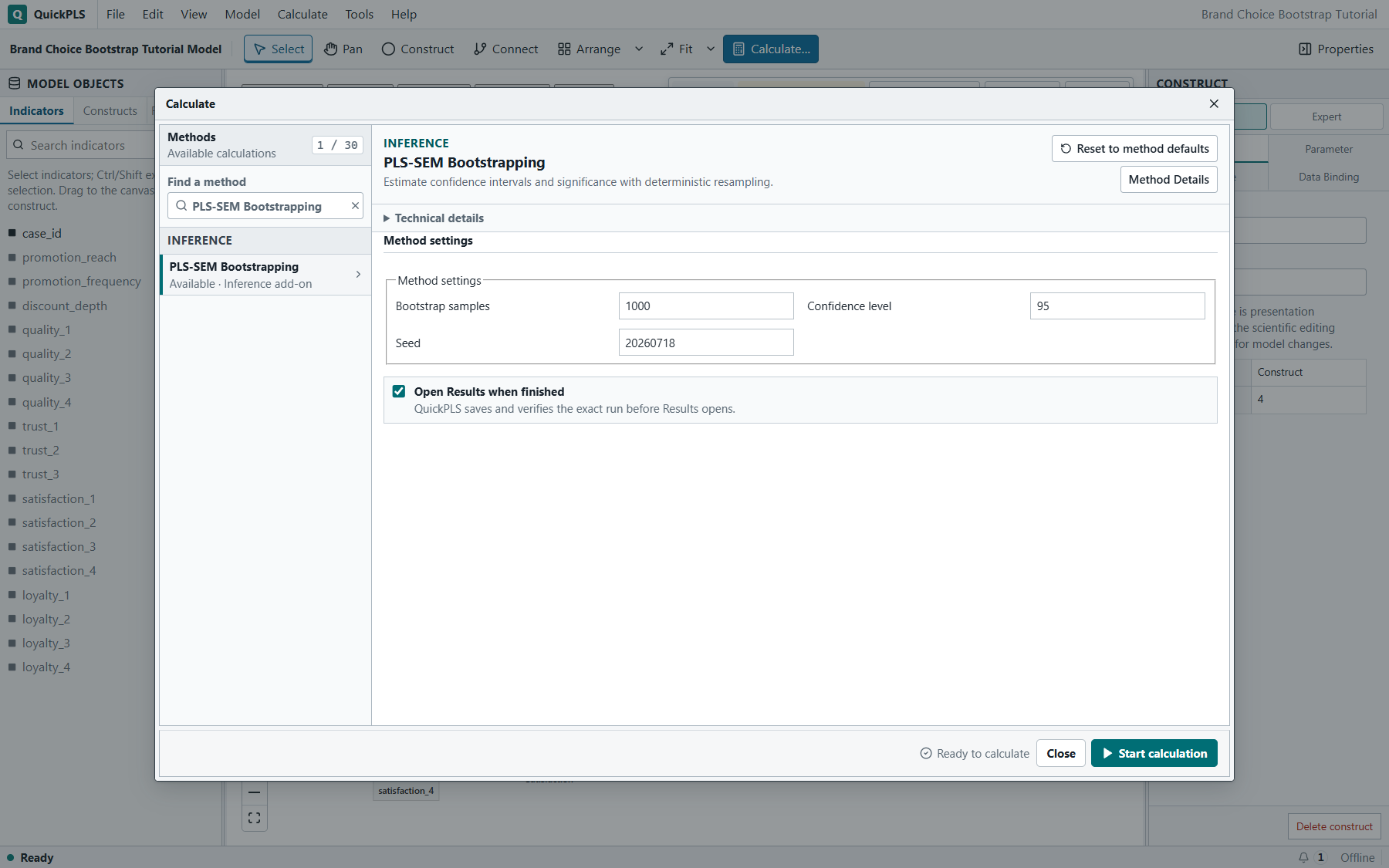Viewport: 1389px width, 868px height.
Task: Click the method count 1 / 30 badge
Action: point(337,145)
